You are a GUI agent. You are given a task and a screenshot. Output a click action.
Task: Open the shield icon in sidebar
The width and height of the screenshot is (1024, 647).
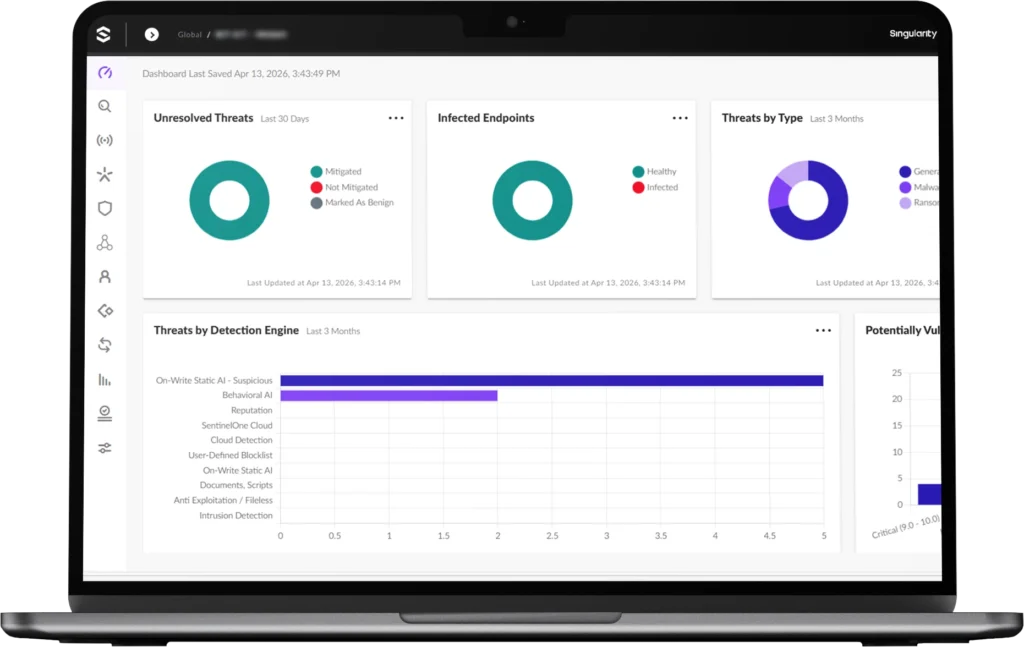pos(105,209)
